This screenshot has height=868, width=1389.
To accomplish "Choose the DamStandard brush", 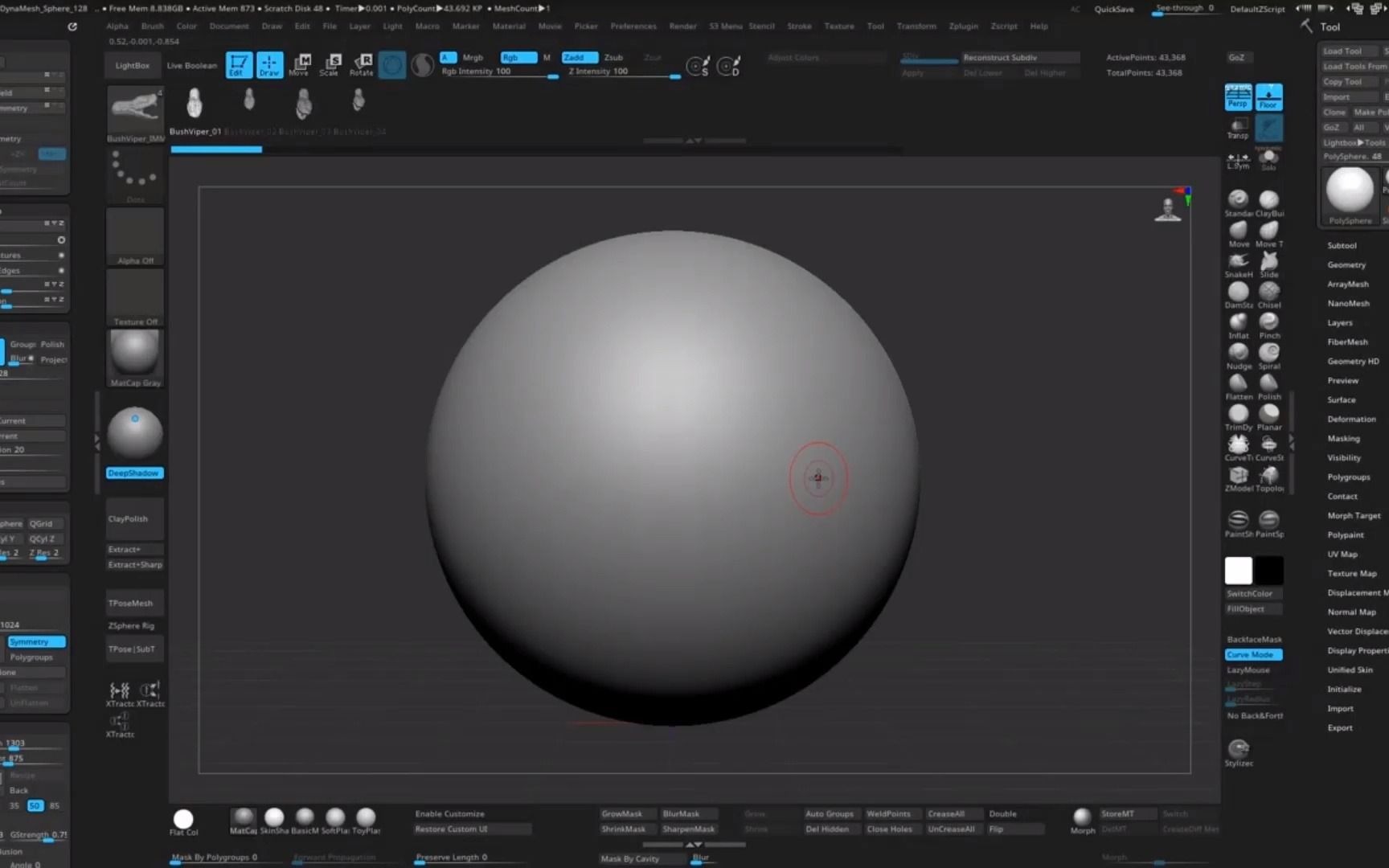I will [x=1239, y=295].
